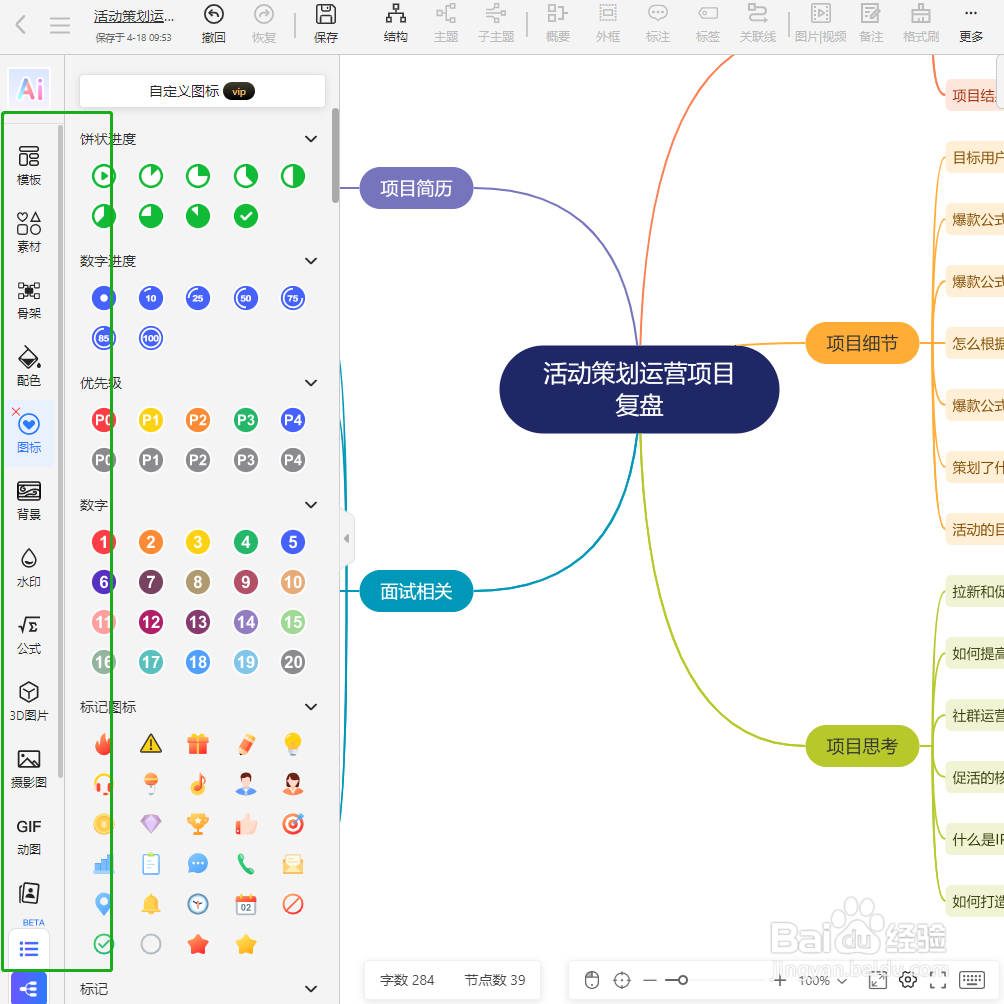1004x1004 pixels.
Task: Click the 概要 summary tool
Action: (558, 24)
